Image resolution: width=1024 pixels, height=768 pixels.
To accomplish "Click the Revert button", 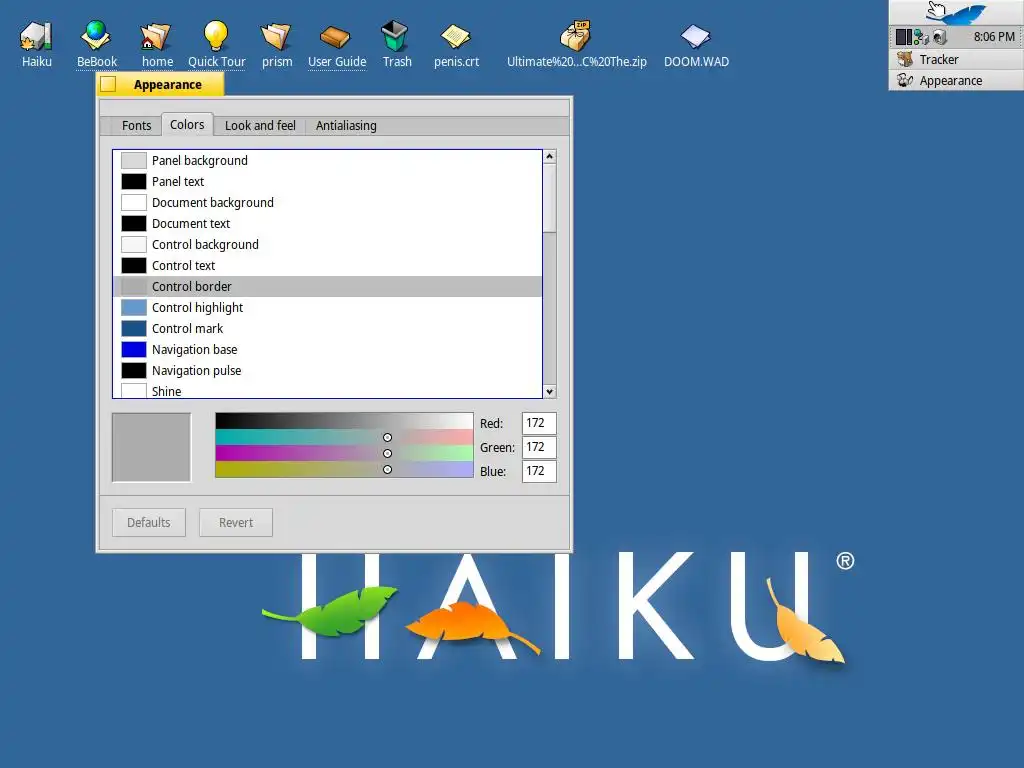I will click(x=236, y=522).
